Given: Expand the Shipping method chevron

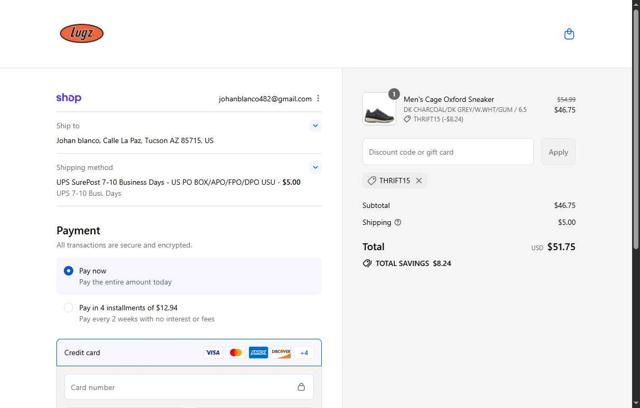Looking at the screenshot, I should [315, 167].
